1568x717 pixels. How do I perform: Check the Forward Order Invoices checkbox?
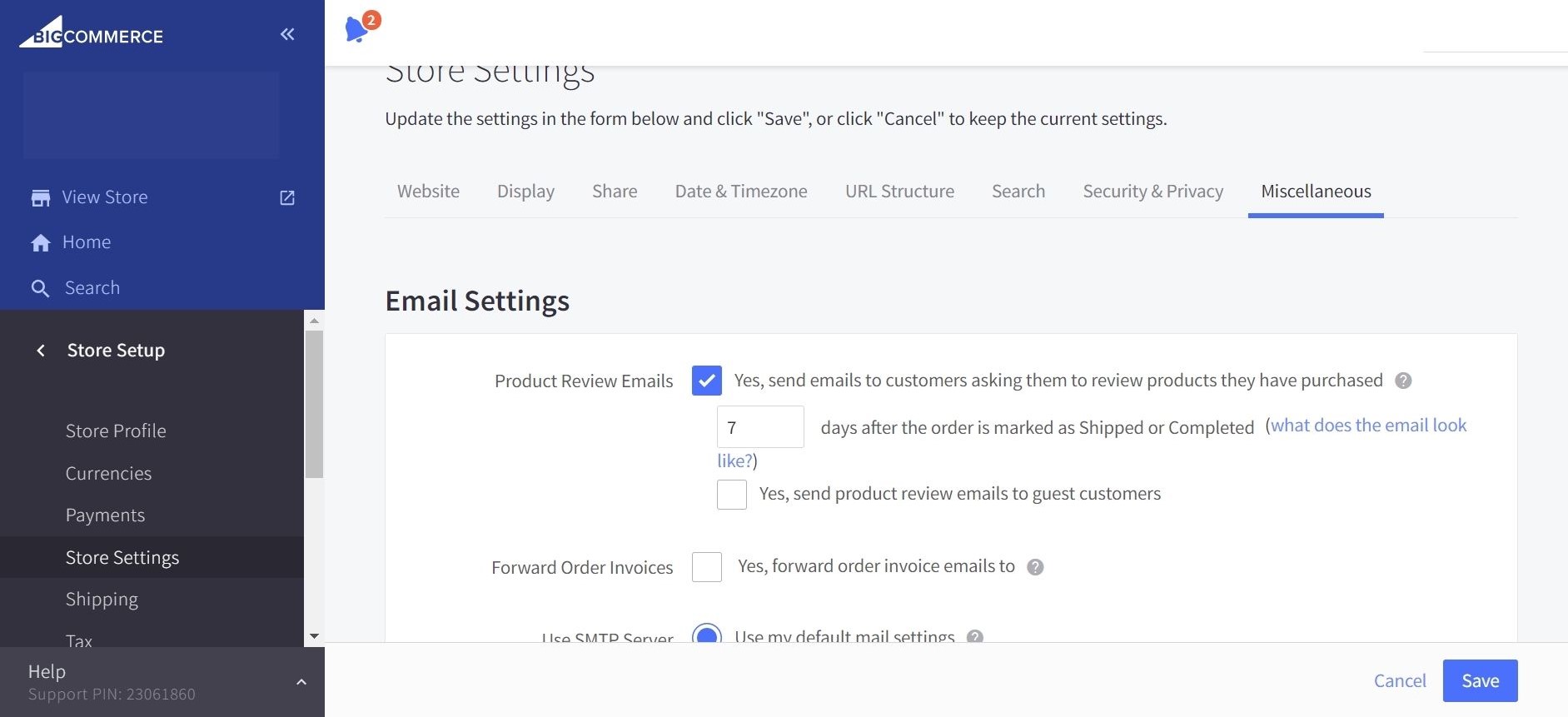point(706,567)
